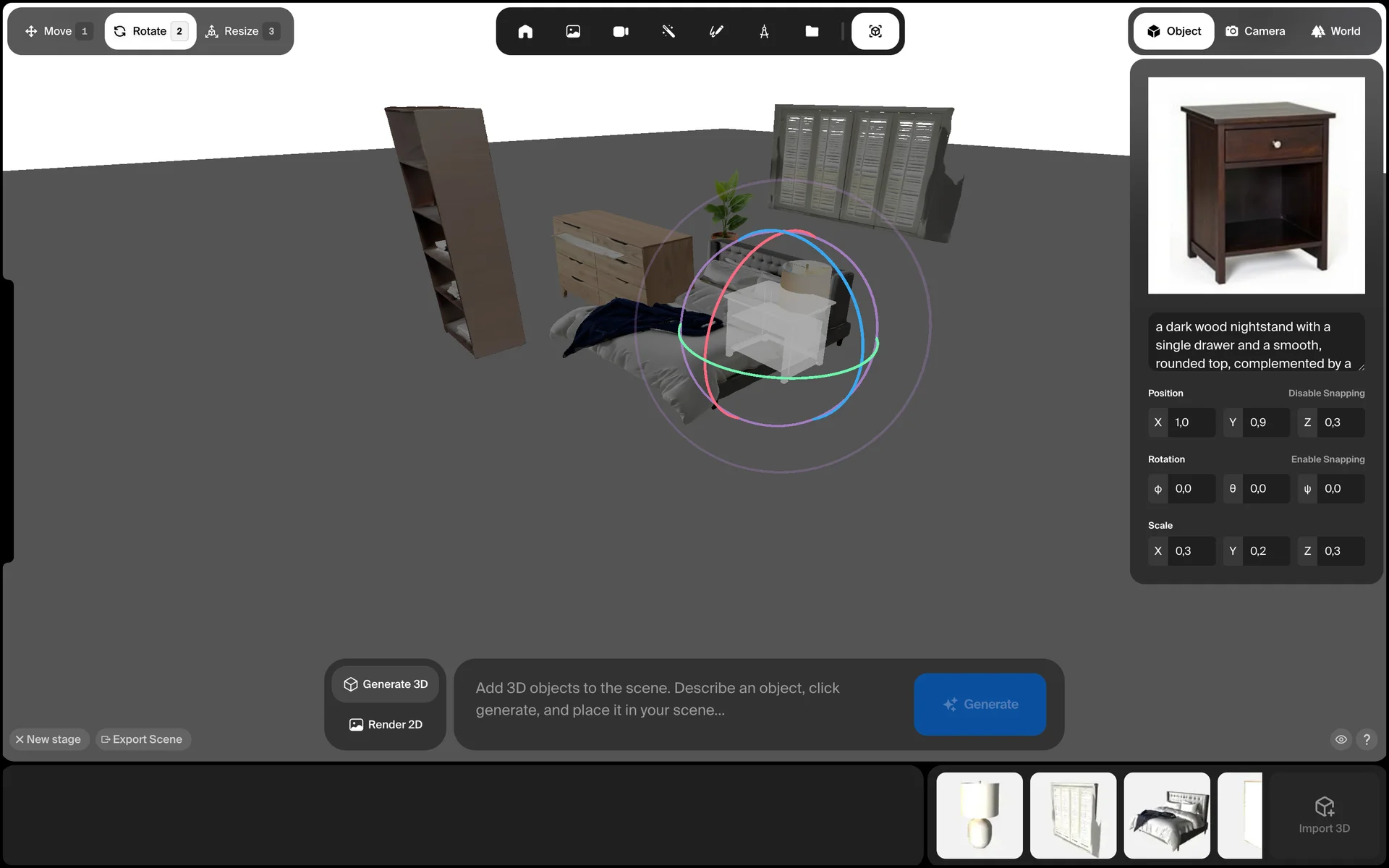The width and height of the screenshot is (1389, 868).
Task: Switch to the World tab
Action: (x=1335, y=31)
